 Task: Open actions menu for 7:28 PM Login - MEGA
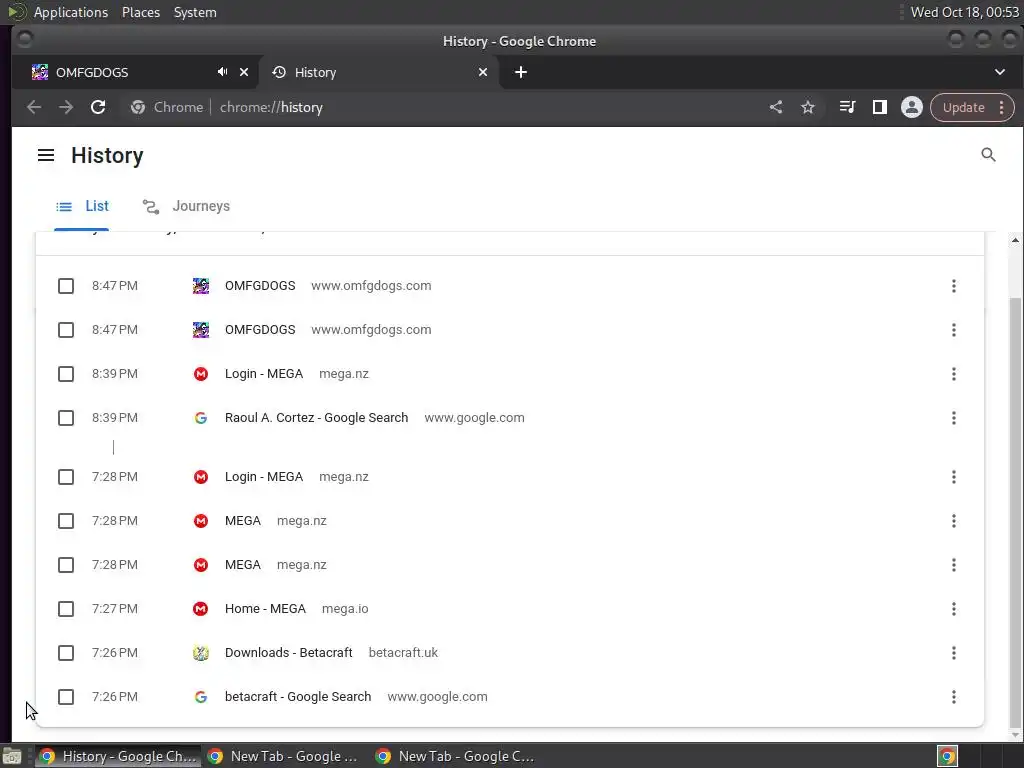point(953,477)
